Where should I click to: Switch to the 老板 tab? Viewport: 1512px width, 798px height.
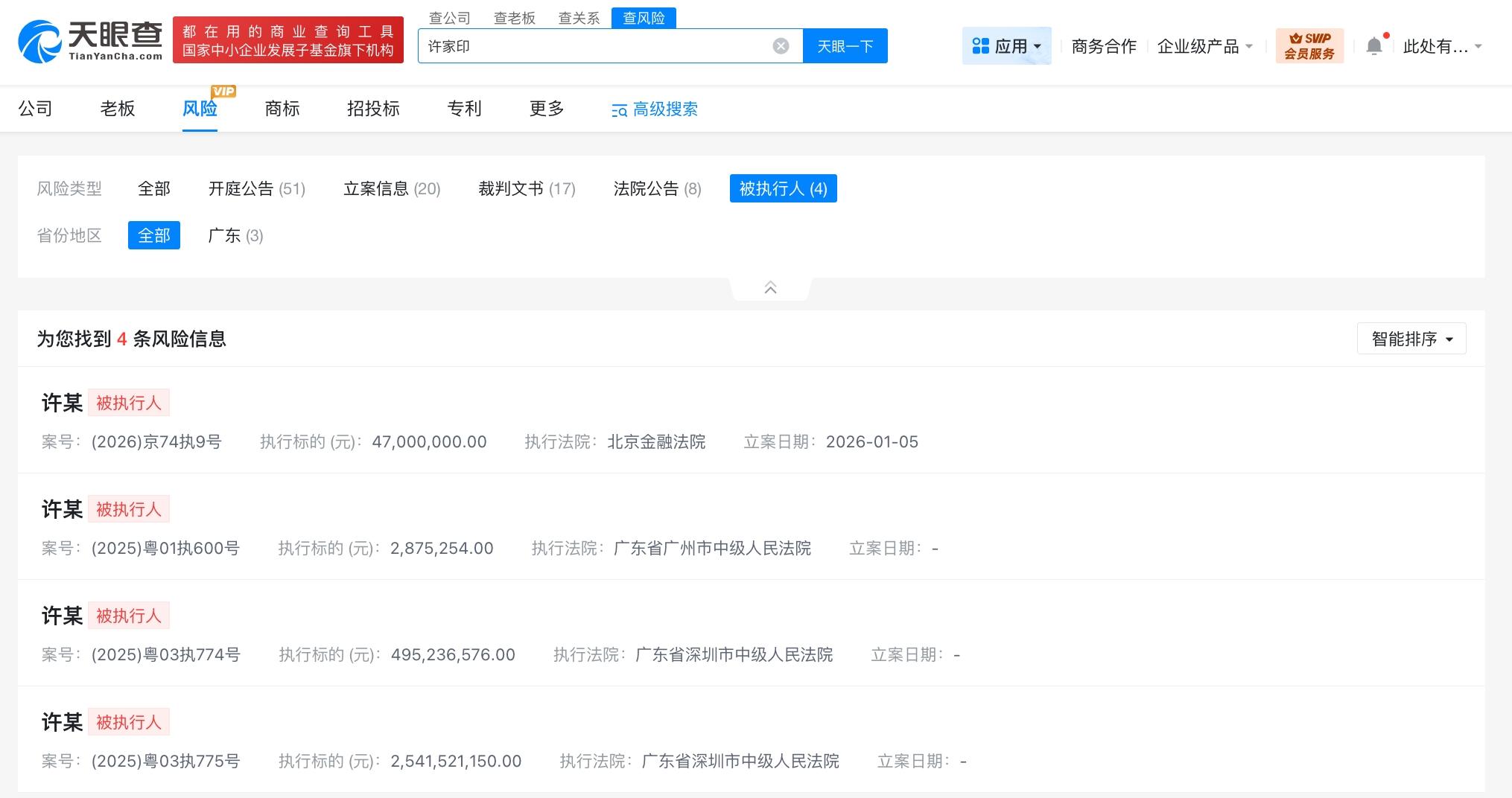click(118, 109)
